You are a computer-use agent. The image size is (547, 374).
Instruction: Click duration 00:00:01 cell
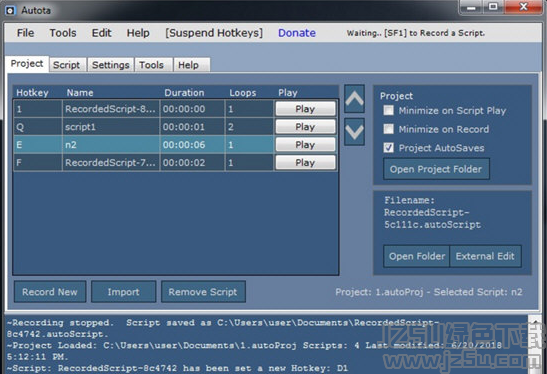pyautogui.click(x=192, y=127)
